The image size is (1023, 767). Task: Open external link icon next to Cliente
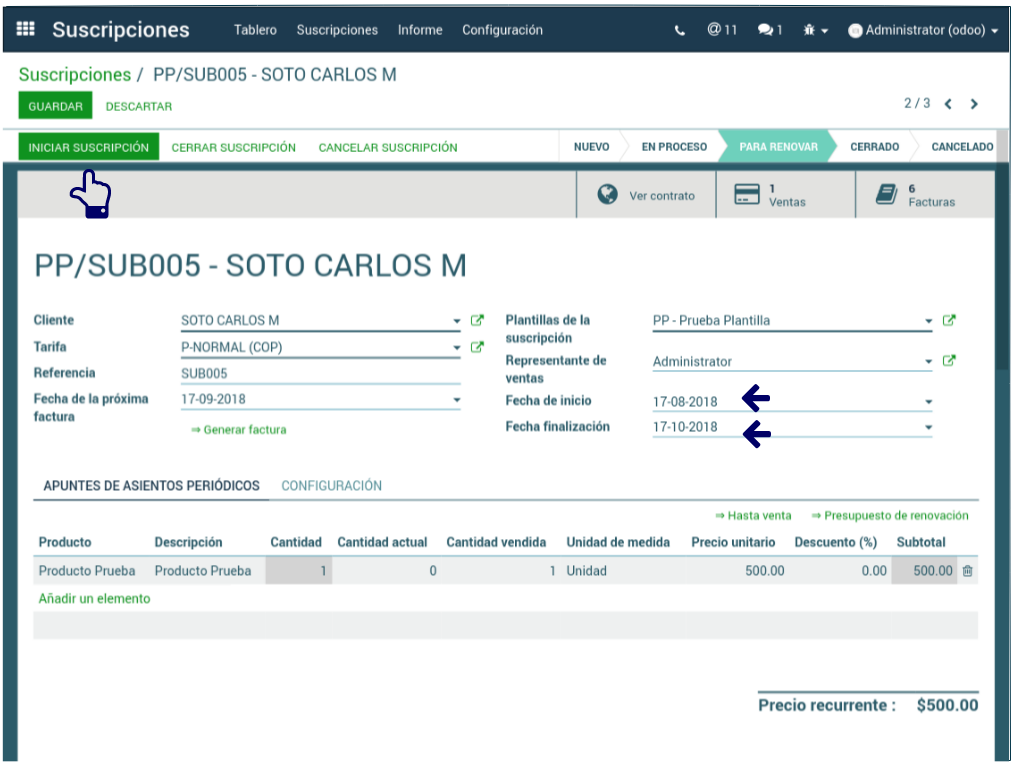[477, 321]
